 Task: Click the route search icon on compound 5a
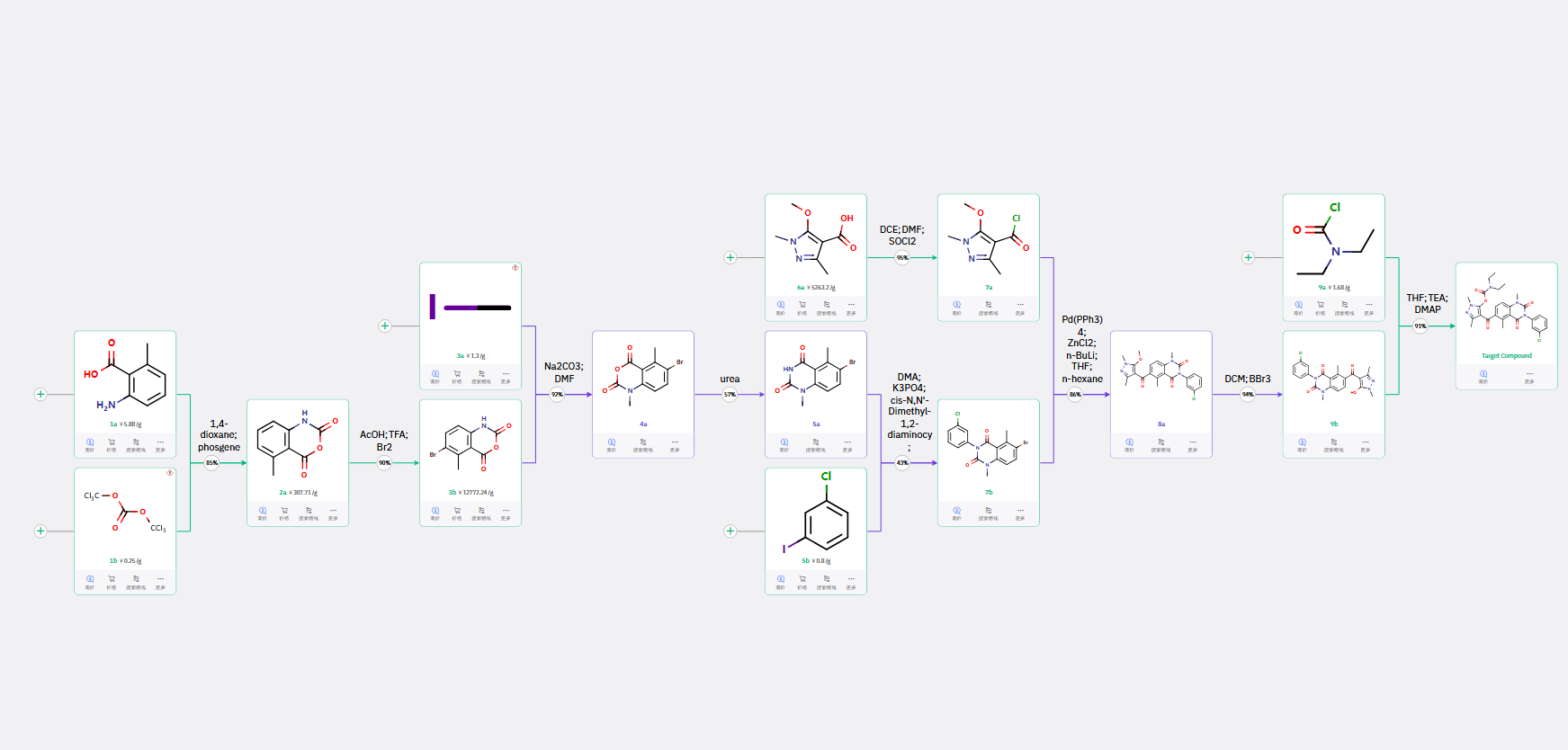(816, 442)
